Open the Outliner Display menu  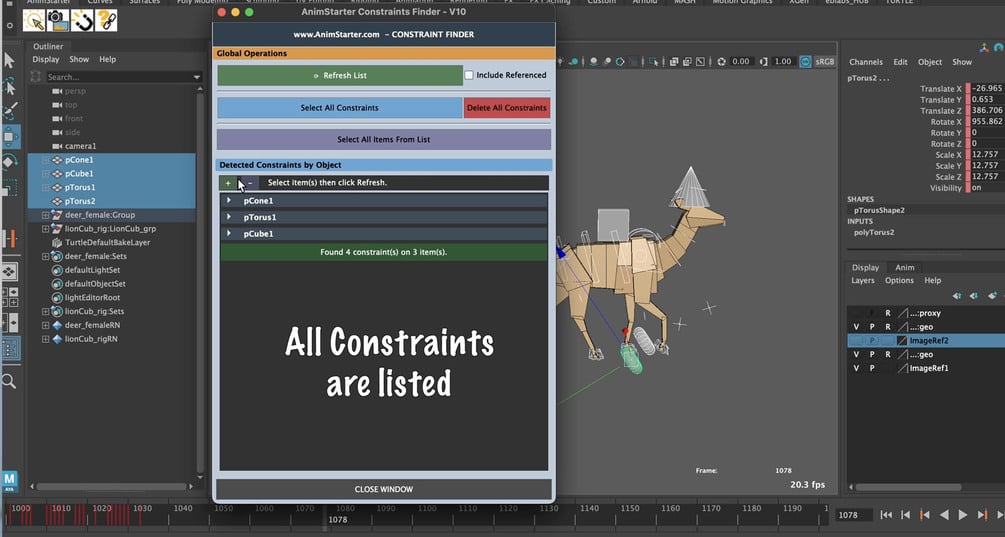click(x=46, y=59)
